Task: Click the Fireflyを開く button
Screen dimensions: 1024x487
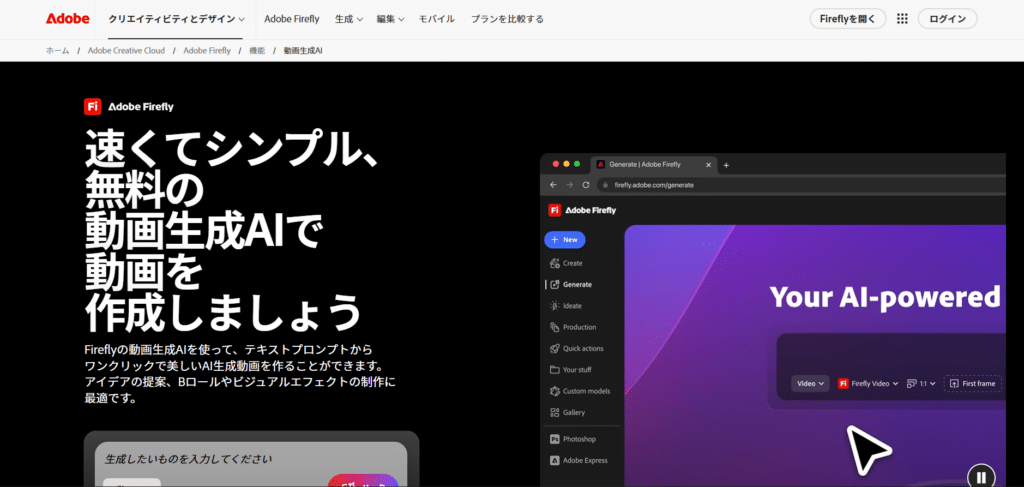Action: [x=847, y=19]
